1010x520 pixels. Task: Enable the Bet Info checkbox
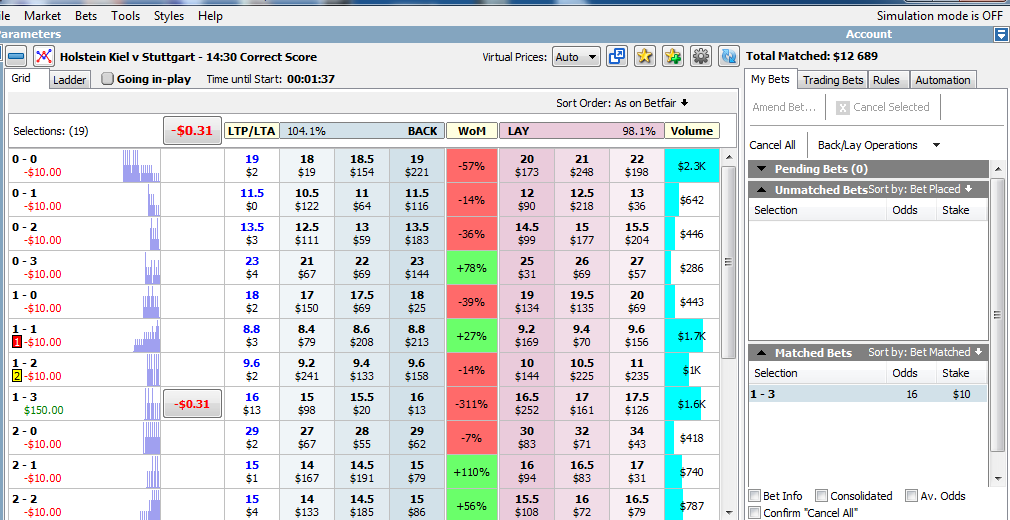point(754,496)
